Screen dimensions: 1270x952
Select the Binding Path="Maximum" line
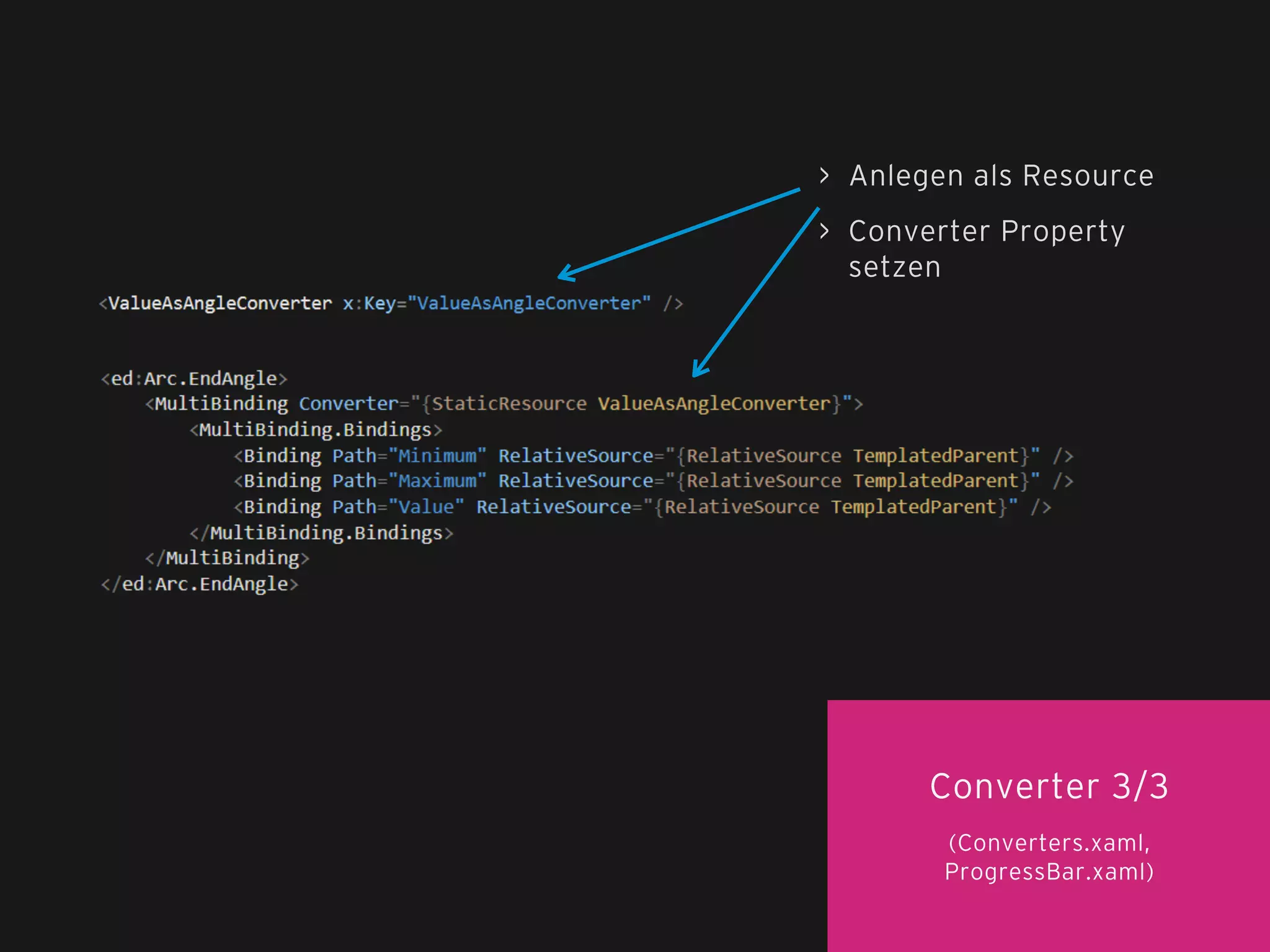point(654,481)
